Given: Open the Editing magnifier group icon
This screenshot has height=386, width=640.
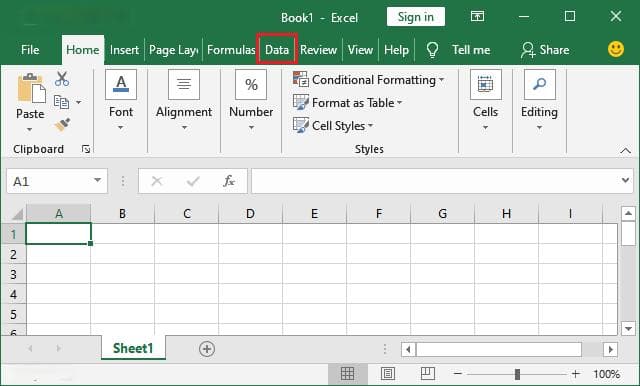Looking at the screenshot, I should pos(539,84).
